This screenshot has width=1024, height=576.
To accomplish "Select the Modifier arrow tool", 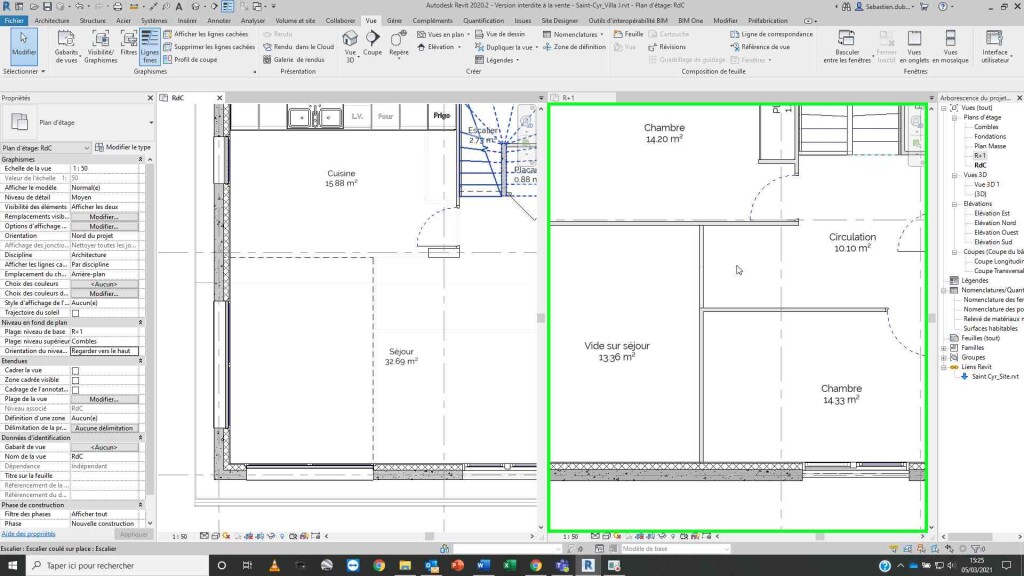I will [24, 45].
